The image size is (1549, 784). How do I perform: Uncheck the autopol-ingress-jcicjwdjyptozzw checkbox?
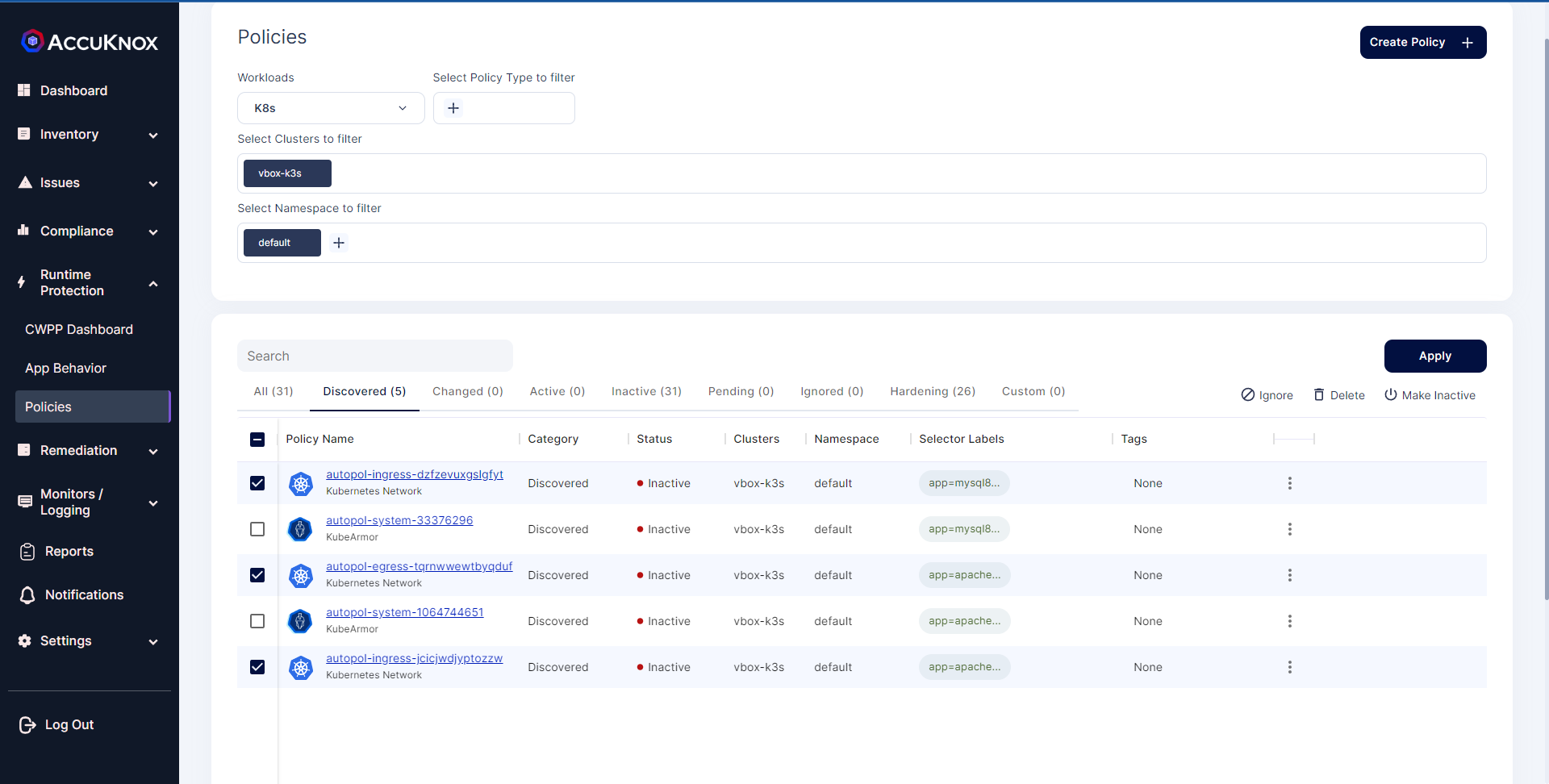[x=257, y=667]
